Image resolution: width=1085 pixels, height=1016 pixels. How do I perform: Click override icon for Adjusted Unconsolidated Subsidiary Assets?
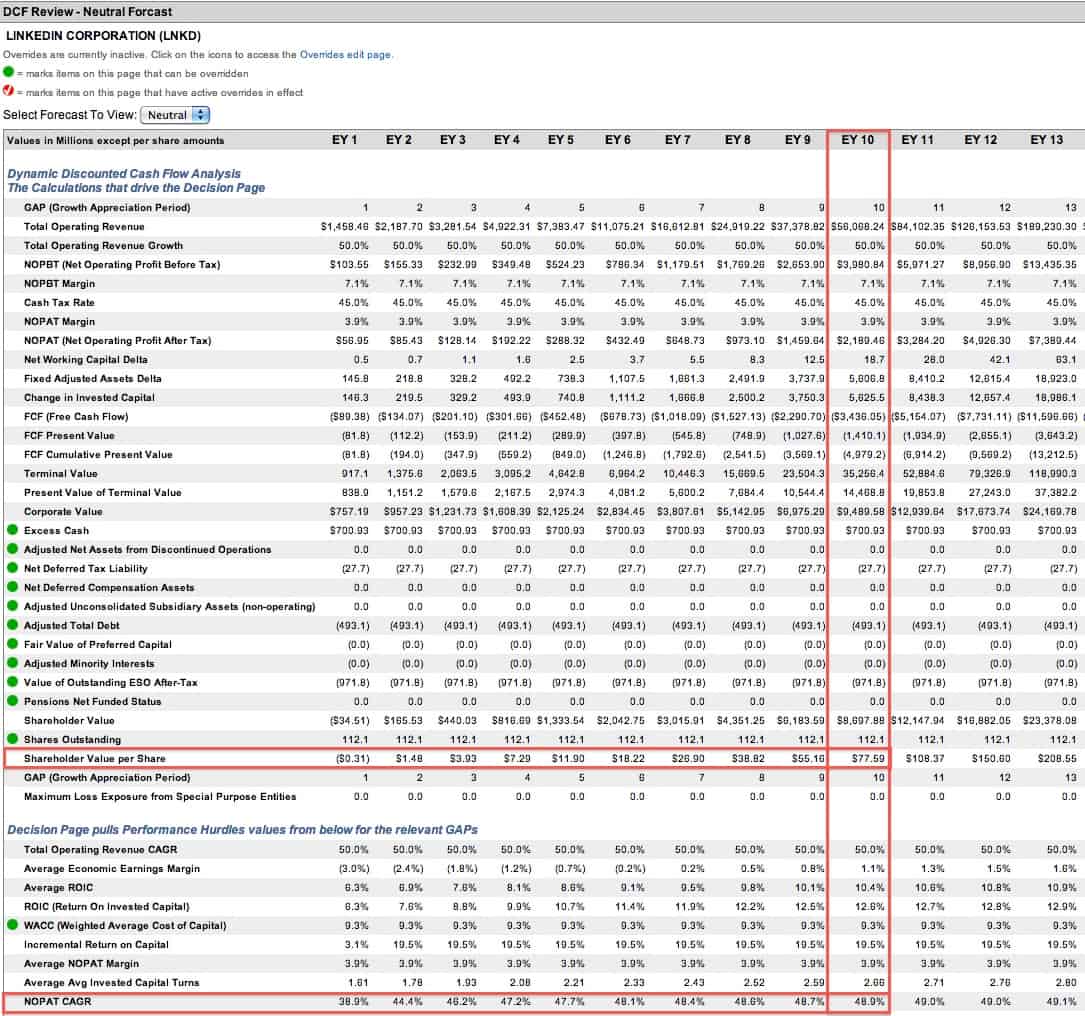[12, 606]
